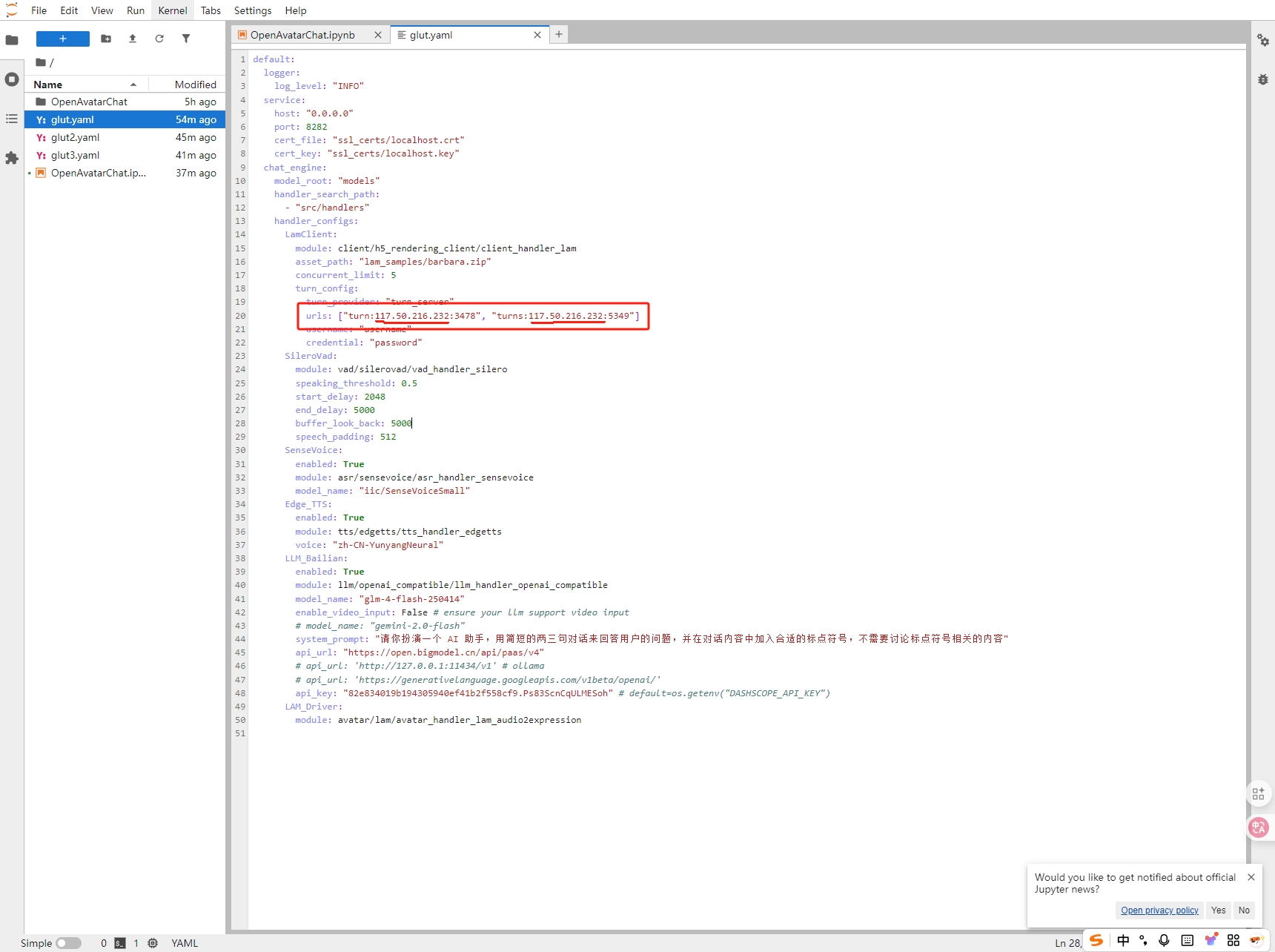Place cursor on the api_key line

click(563, 693)
